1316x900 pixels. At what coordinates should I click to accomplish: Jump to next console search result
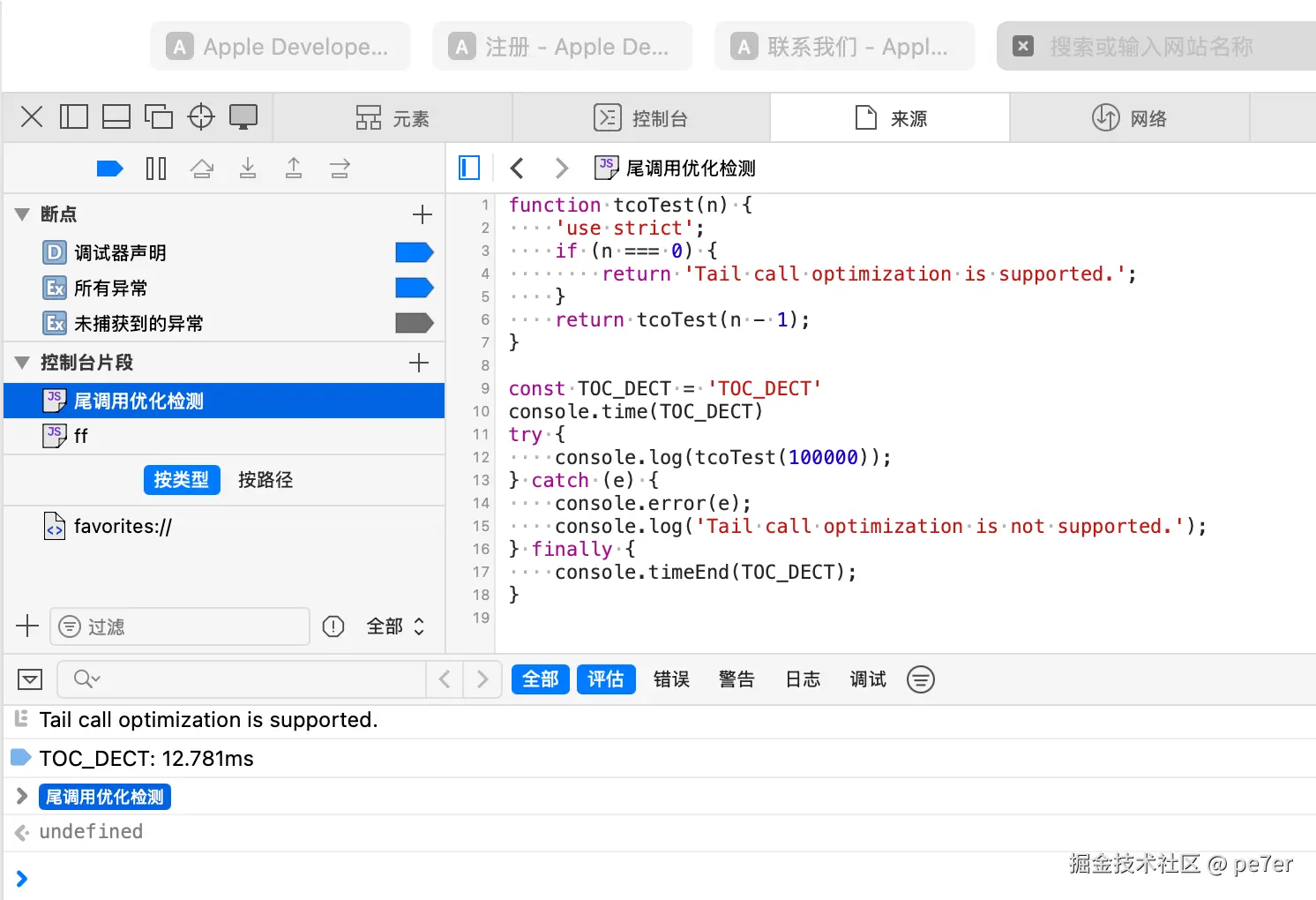pos(482,679)
